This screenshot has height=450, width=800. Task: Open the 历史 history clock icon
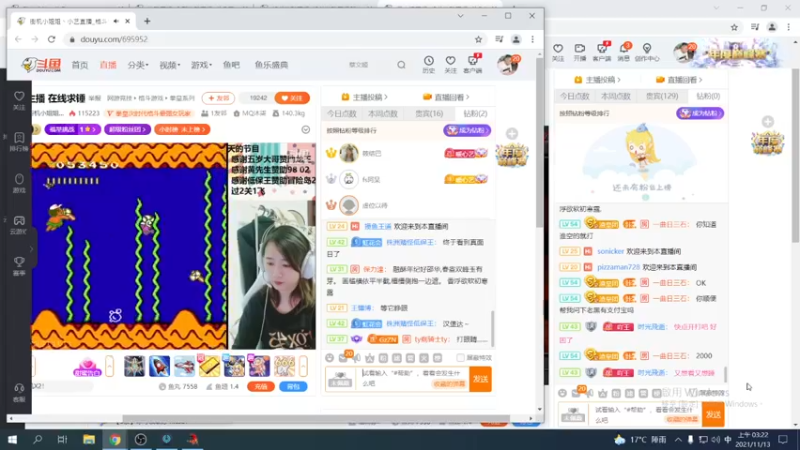tap(429, 64)
